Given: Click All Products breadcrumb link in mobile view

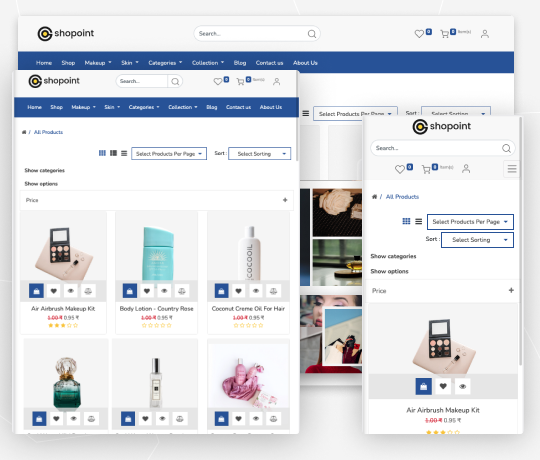Looking at the screenshot, I should click(402, 197).
